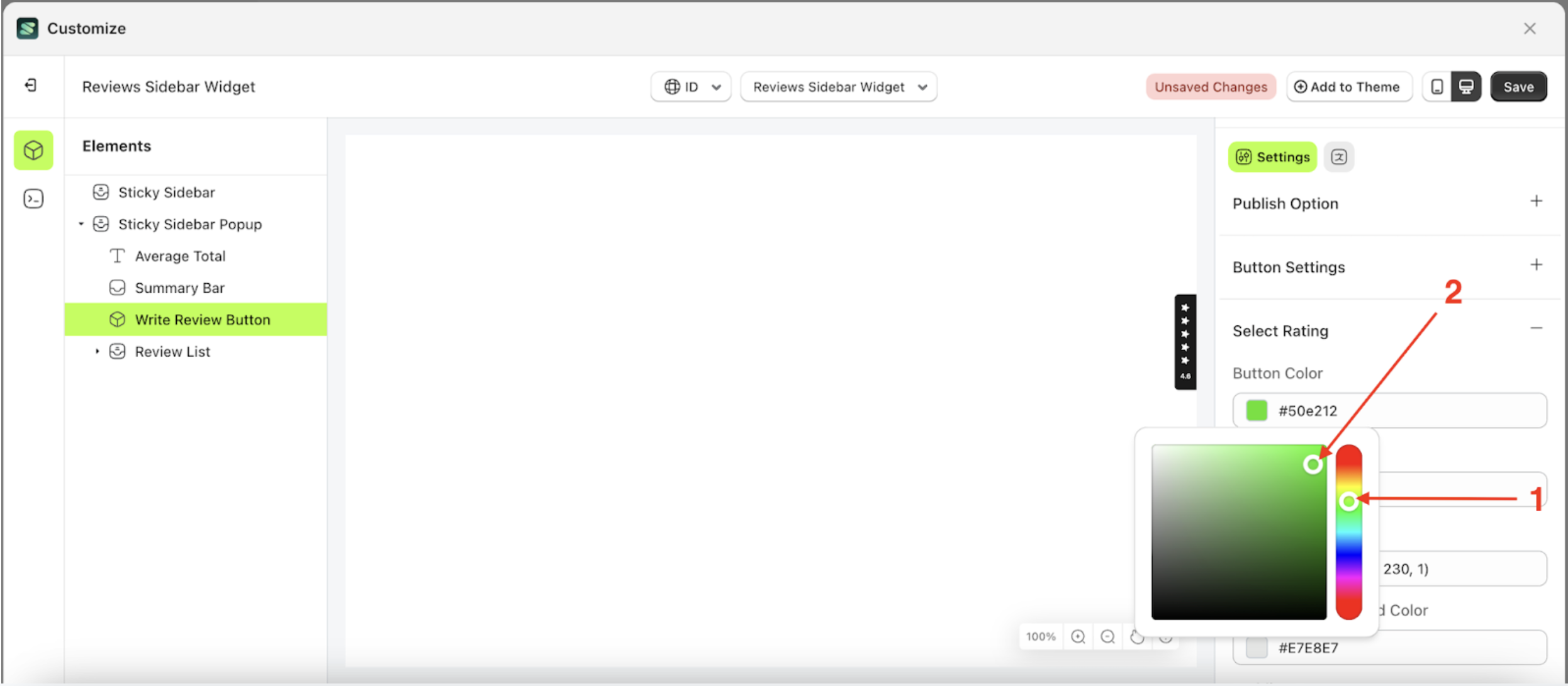
Task: Open the custom code console icon
Action: click(33, 198)
